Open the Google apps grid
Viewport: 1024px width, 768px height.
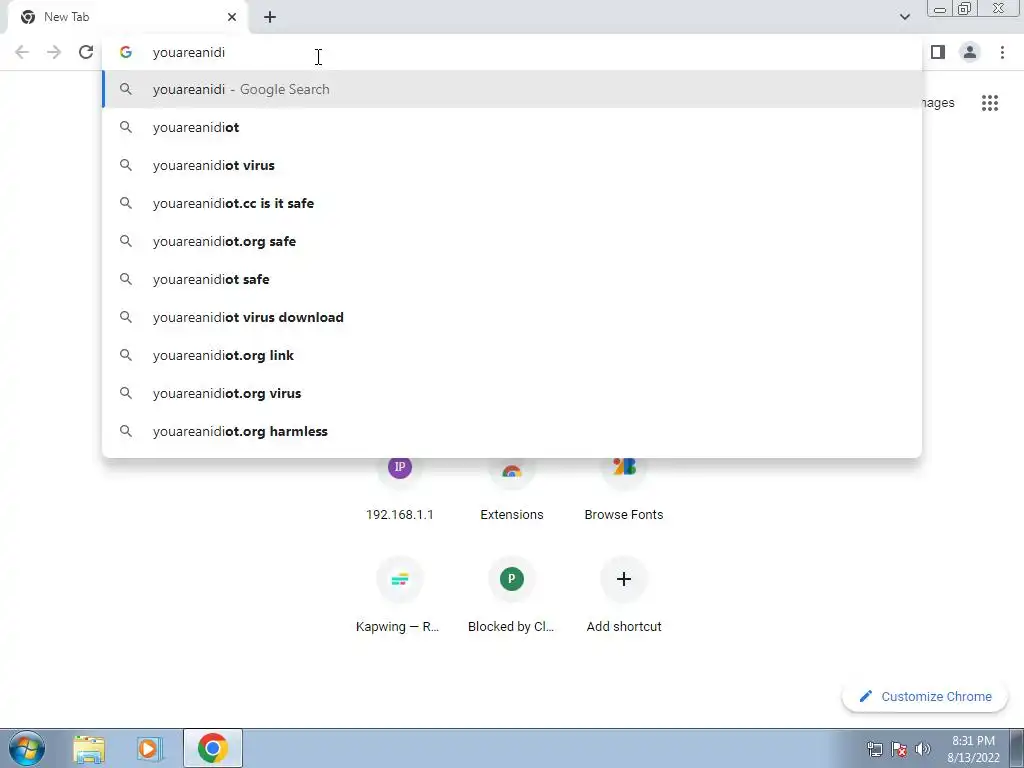coord(990,103)
